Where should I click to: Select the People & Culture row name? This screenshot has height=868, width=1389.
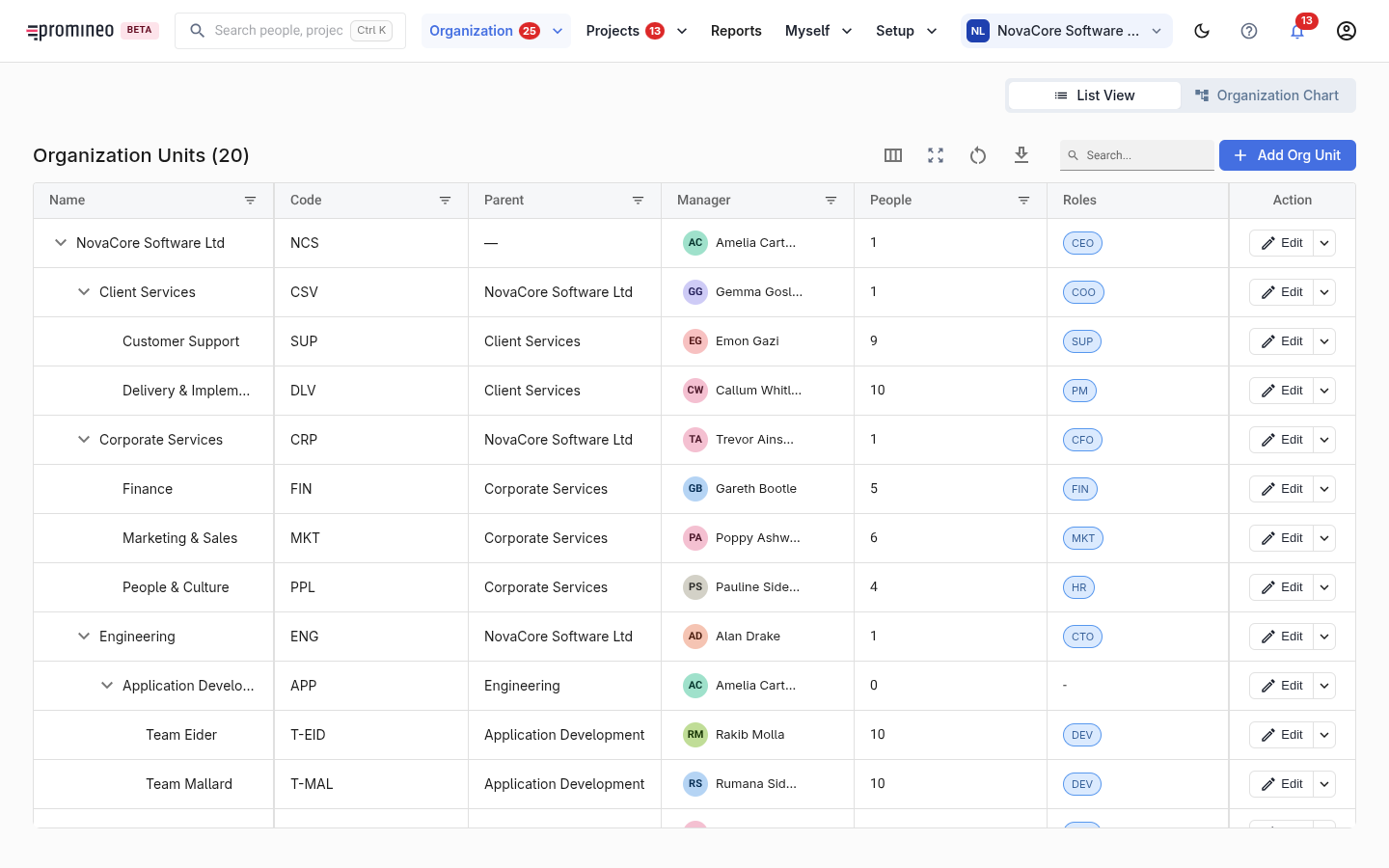(x=176, y=587)
